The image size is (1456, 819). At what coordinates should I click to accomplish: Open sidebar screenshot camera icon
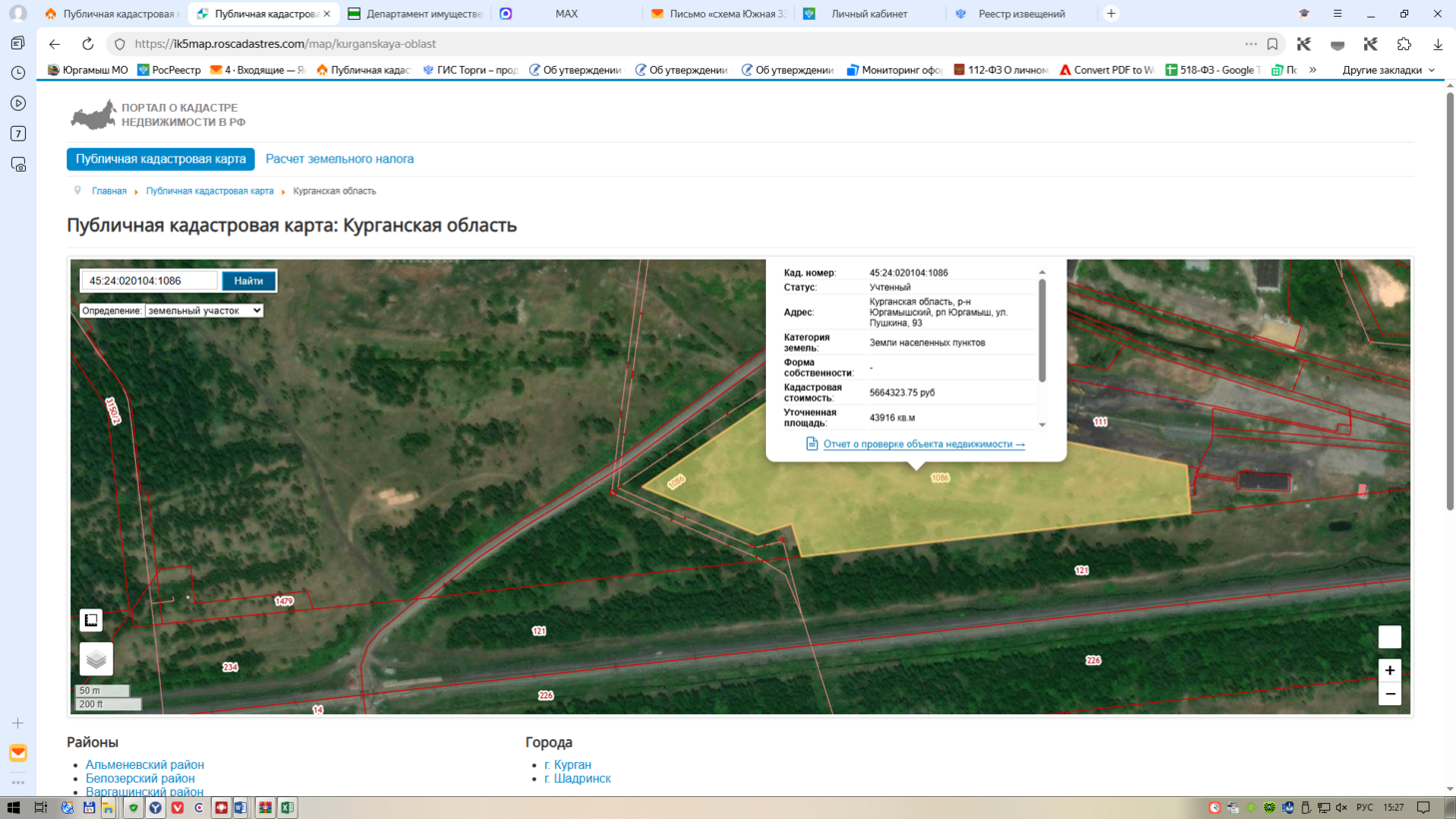point(18,164)
